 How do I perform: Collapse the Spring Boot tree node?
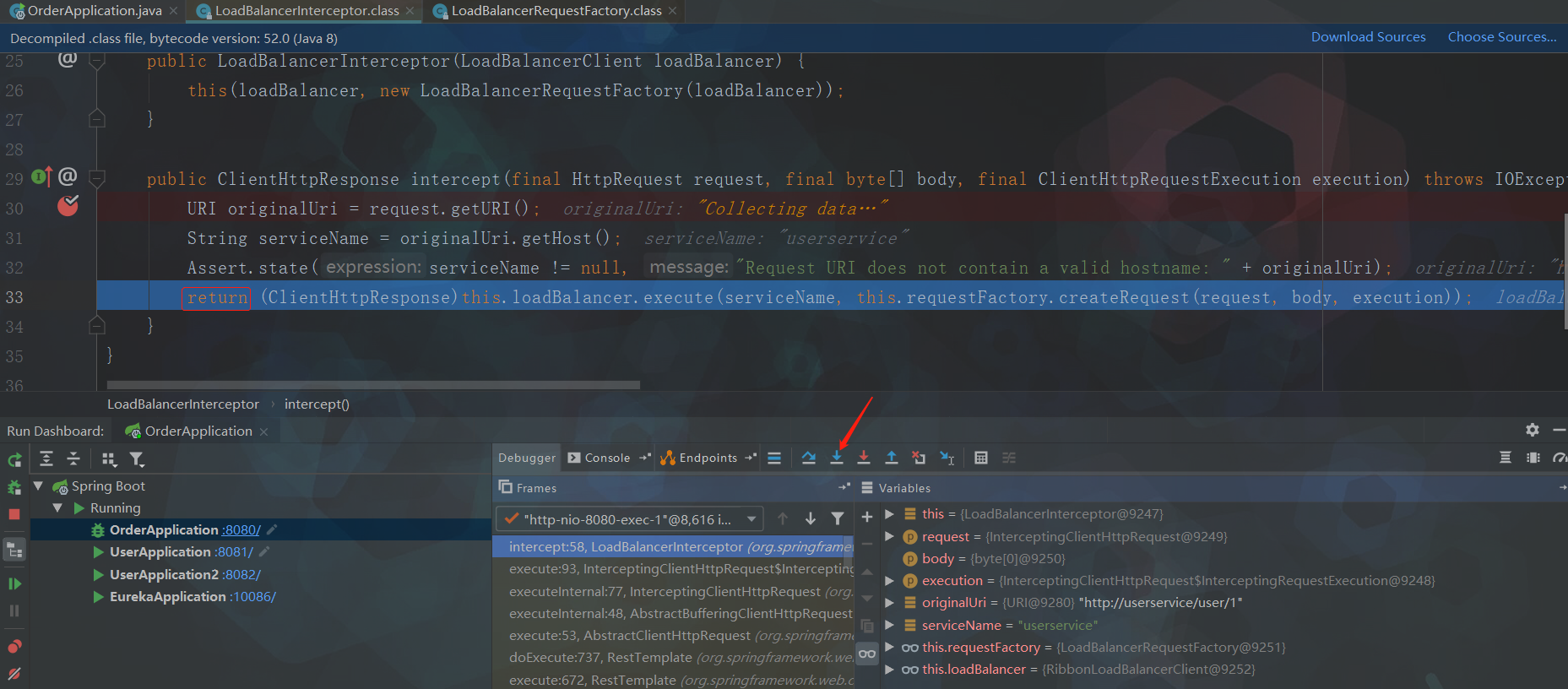coord(38,486)
